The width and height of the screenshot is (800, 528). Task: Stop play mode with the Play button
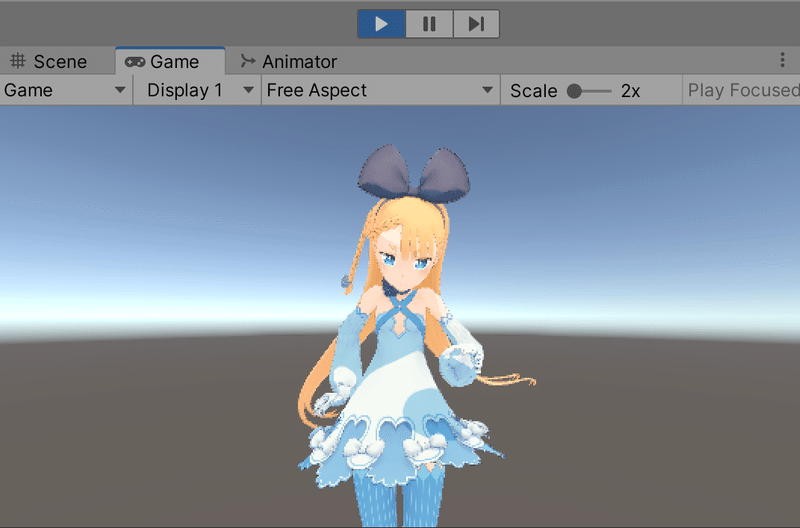pyautogui.click(x=381, y=24)
